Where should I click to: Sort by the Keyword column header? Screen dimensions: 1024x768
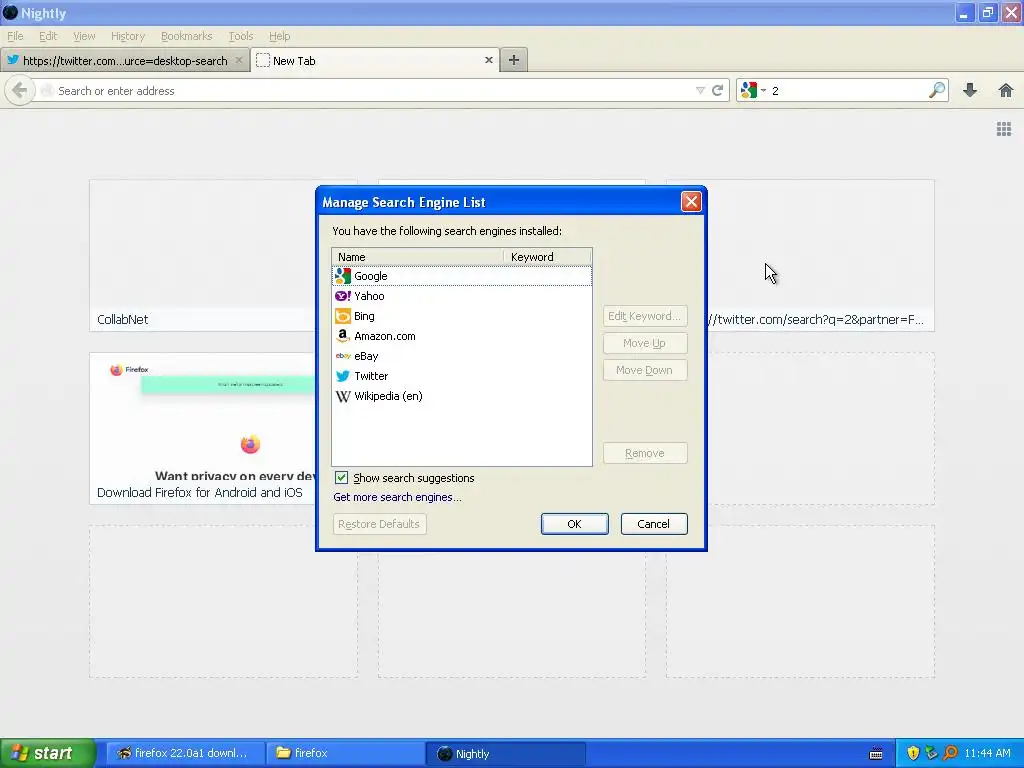(x=548, y=257)
